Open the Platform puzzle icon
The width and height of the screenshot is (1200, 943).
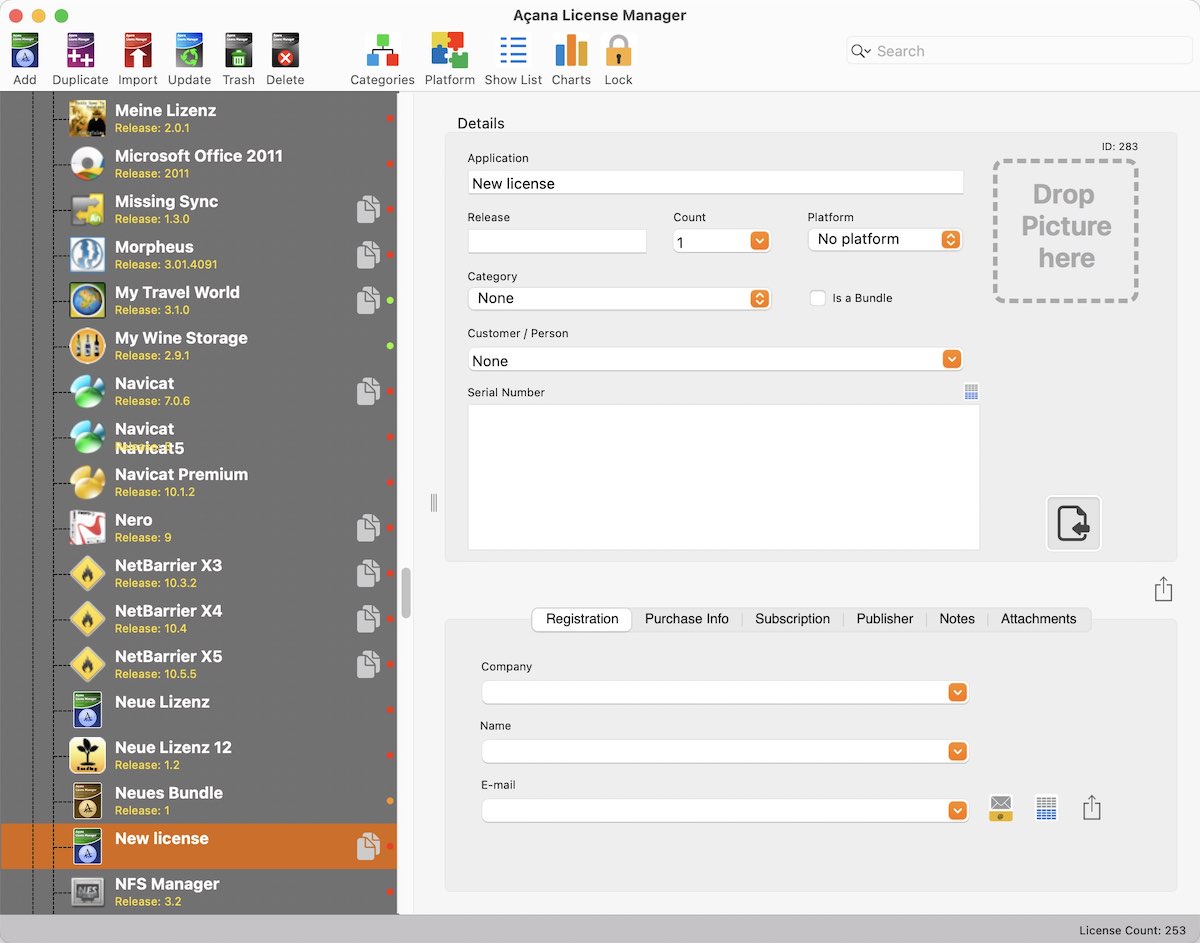point(449,51)
